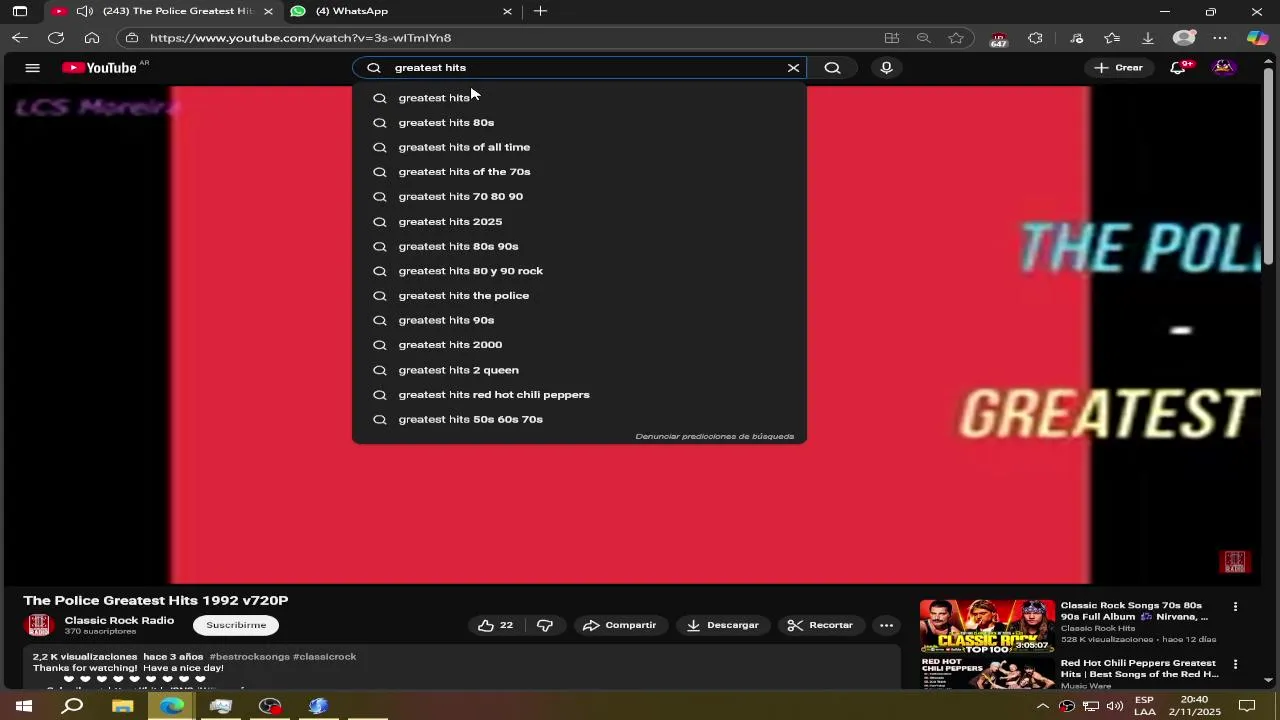This screenshot has height=720, width=1280.
Task: Open the YouTube account avatar menu
Action: (1223, 68)
